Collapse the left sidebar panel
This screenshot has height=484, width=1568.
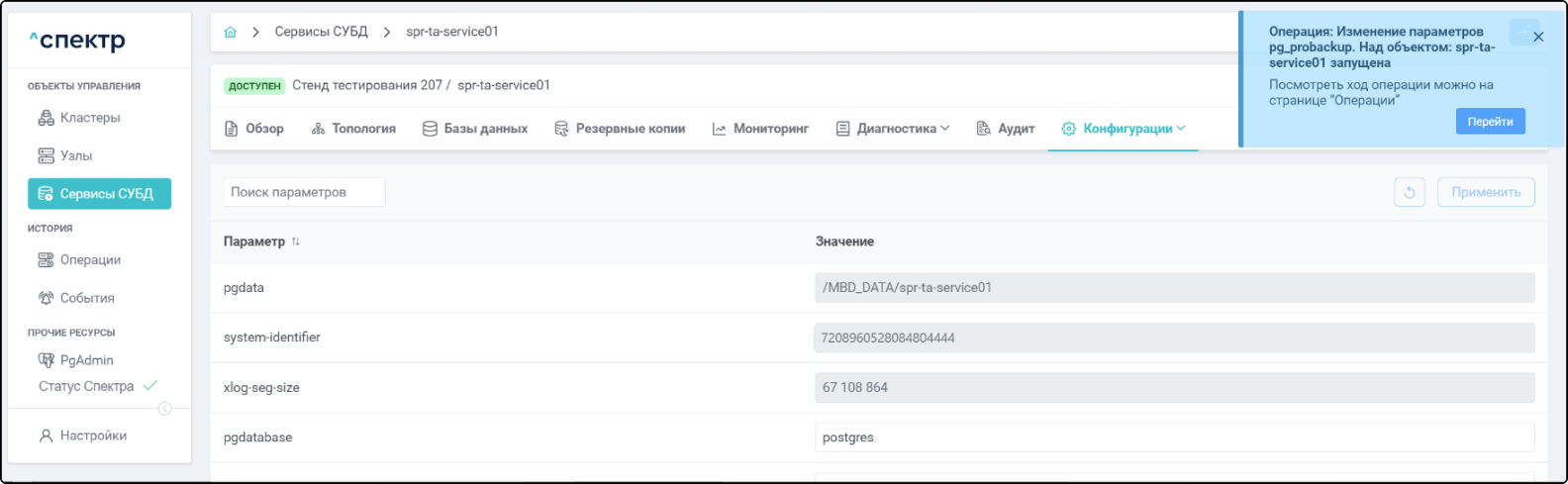(164, 409)
